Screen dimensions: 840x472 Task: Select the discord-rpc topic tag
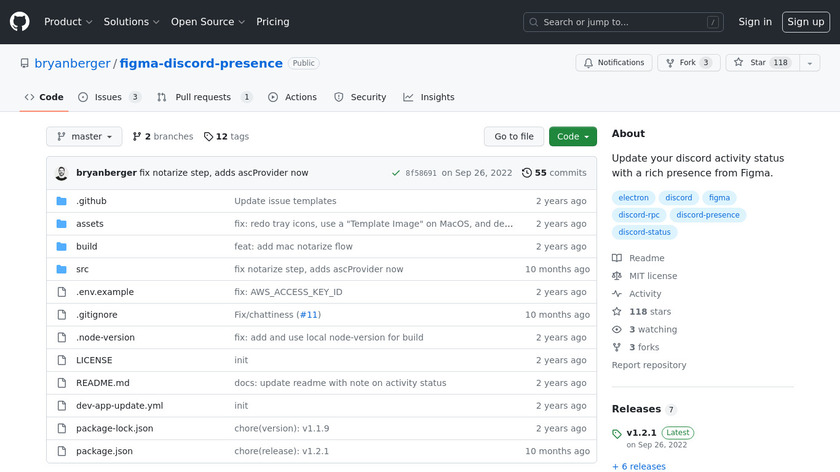[x=639, y=215]
